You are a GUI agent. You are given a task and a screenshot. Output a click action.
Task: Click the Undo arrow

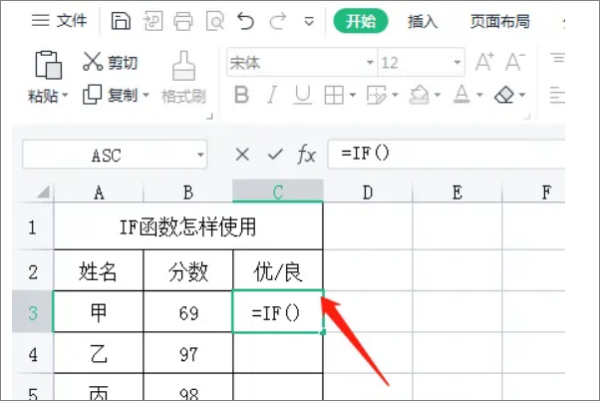(245, 21)
